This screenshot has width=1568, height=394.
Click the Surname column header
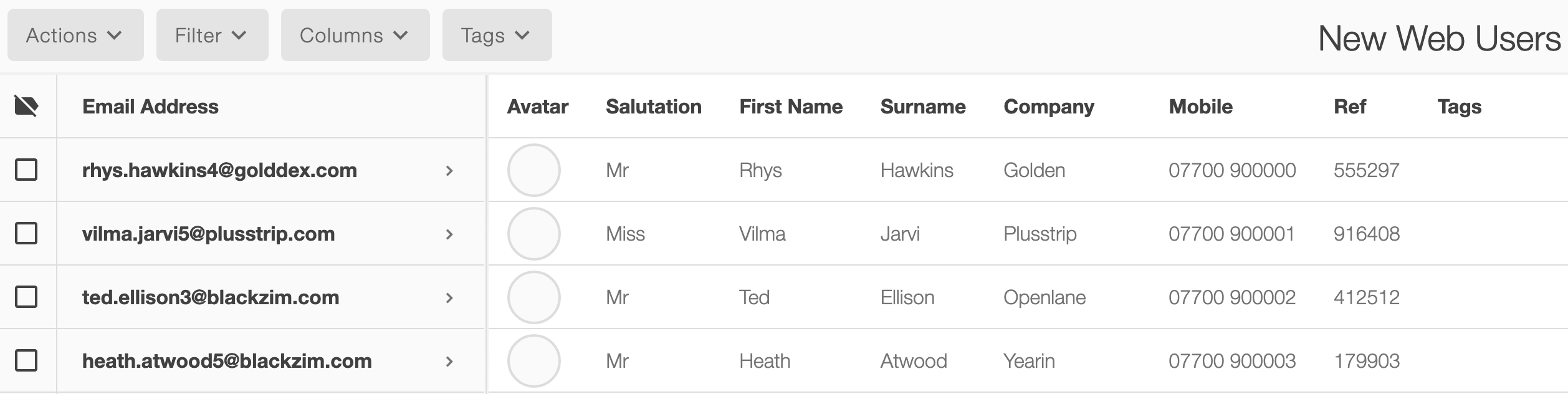coord(923,107)
